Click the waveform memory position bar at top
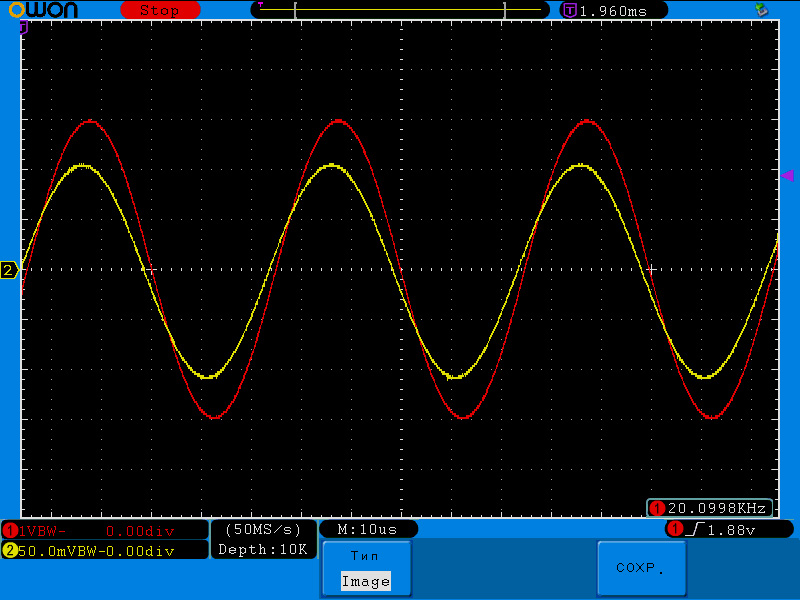Screen dimensions: 800x600 click(x=399, y=10)
